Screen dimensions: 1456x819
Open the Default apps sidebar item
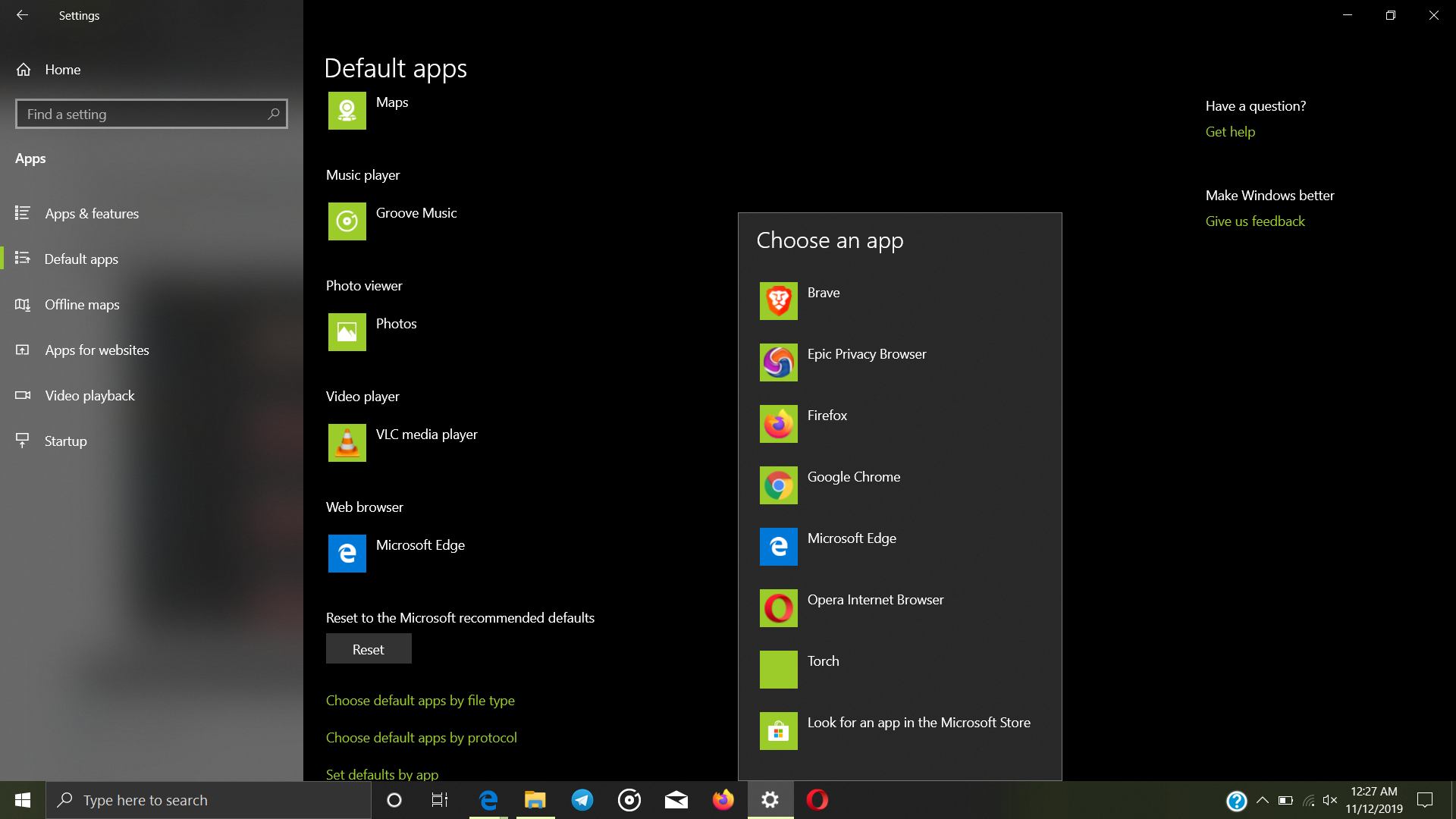[x=152, y=259]
